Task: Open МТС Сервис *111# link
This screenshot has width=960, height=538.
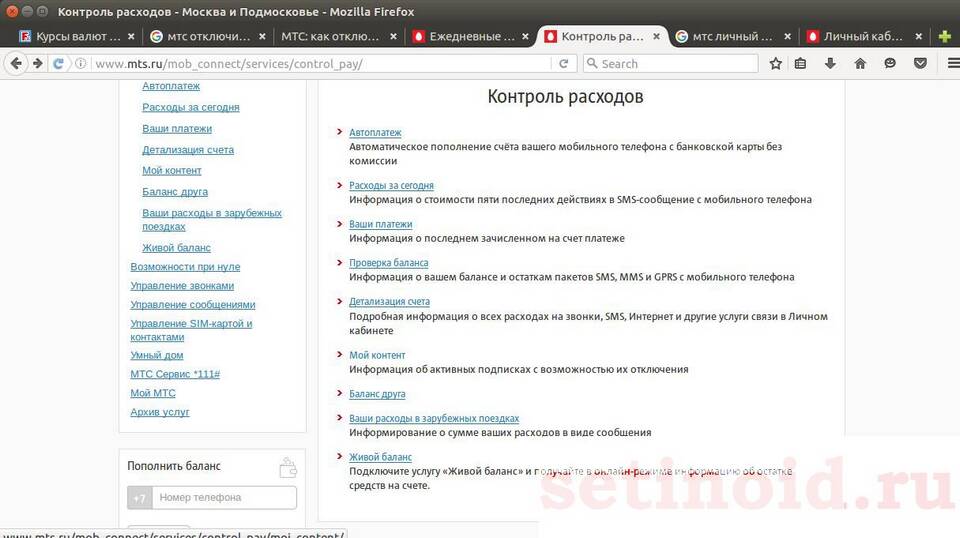Action: coord(175,374)
